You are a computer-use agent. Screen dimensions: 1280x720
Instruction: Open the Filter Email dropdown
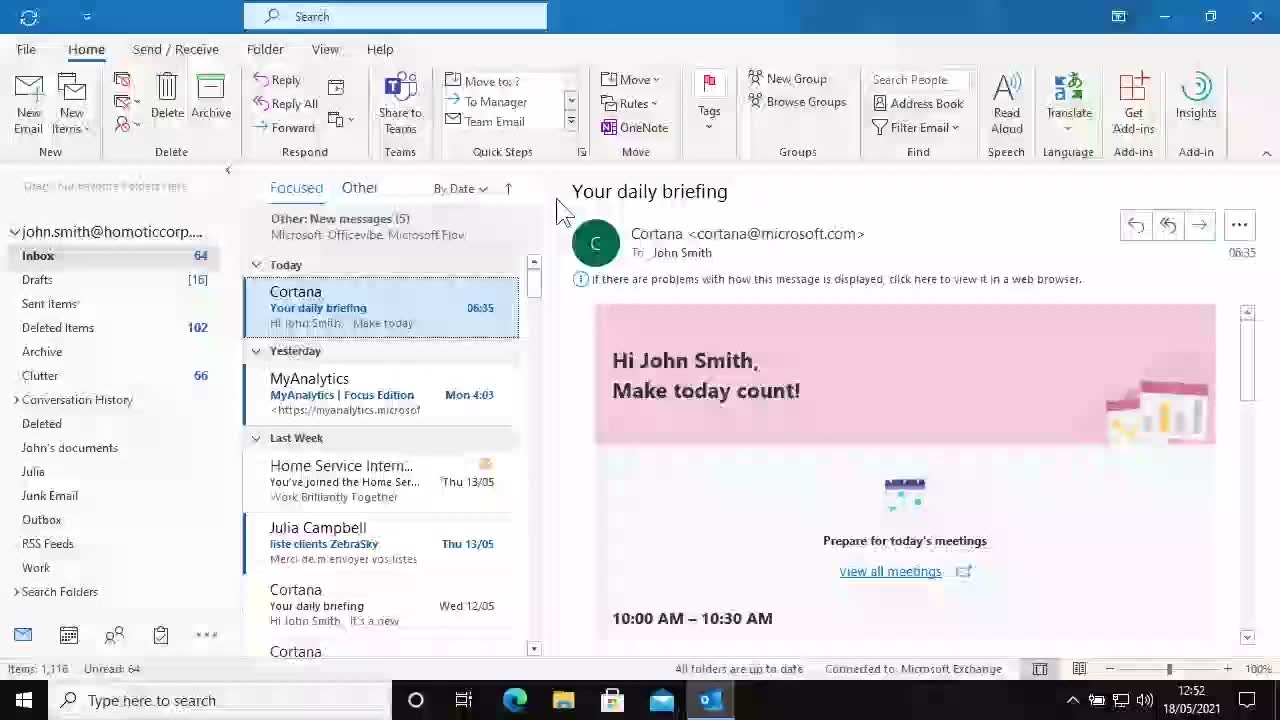(x=916, y=127)
